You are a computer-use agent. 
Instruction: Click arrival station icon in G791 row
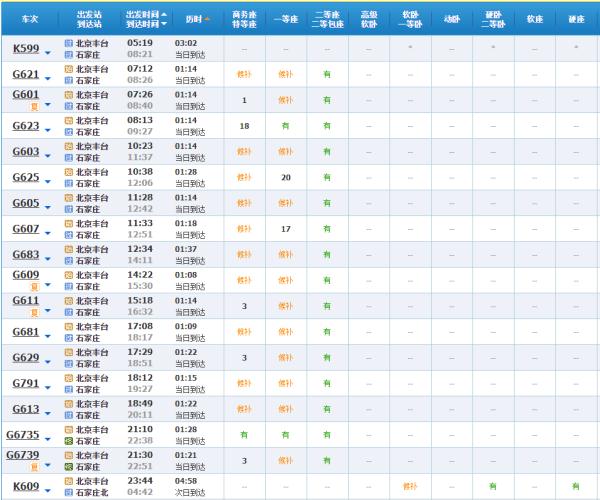coord(68,389)
